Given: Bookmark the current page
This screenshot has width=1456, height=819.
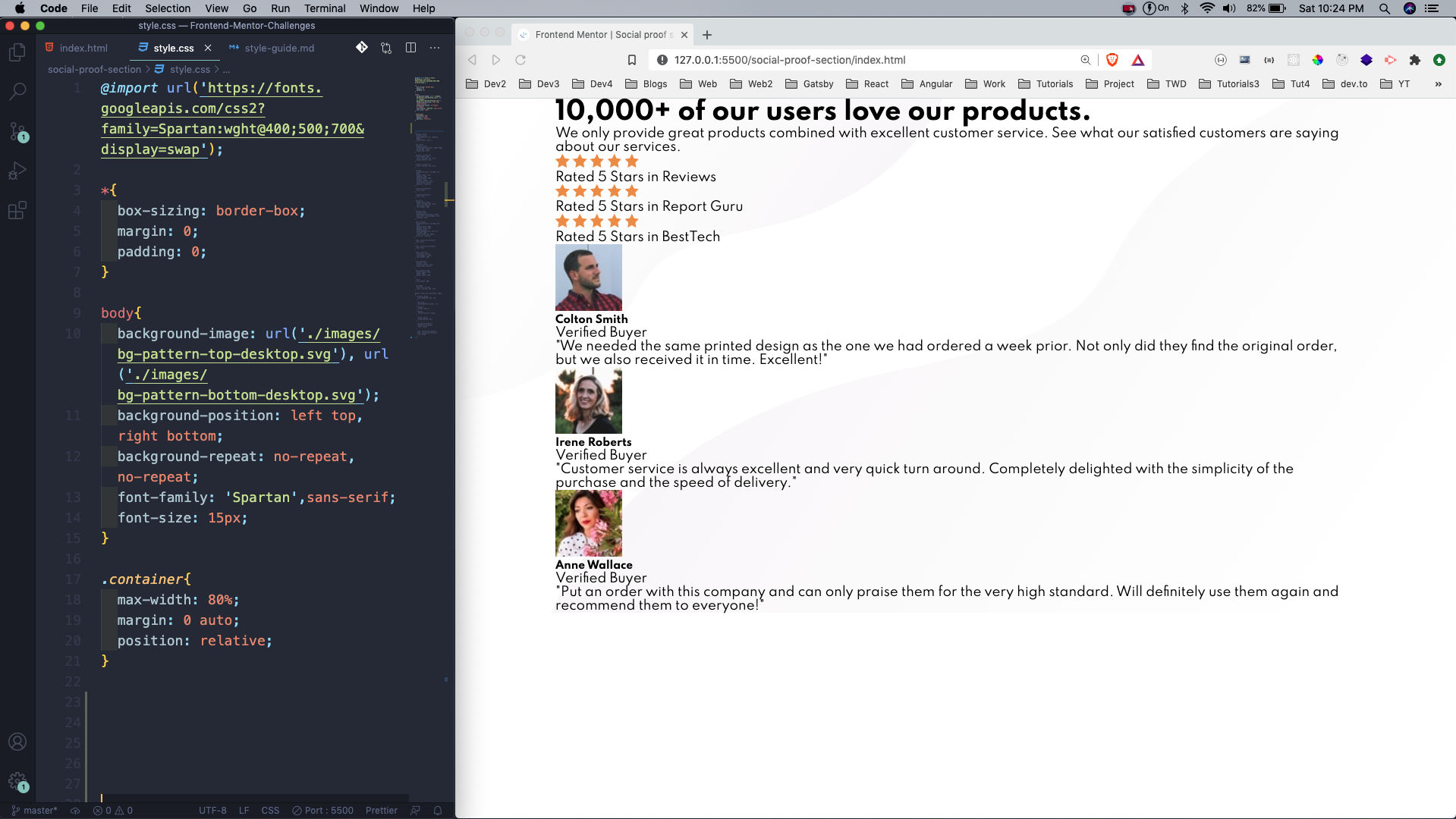Looking at the screenshot, I should click(631, 60).
